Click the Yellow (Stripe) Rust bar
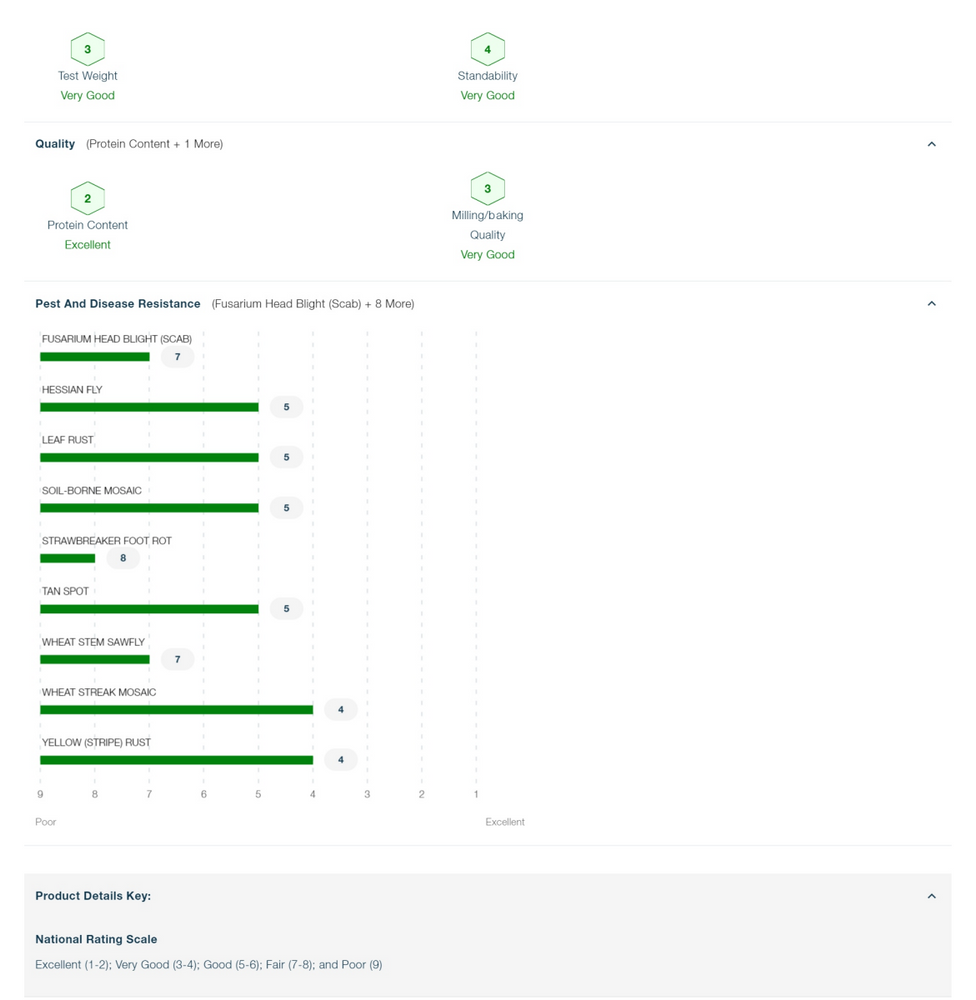Screen dimensions: 976x1000 click(177, 760)
